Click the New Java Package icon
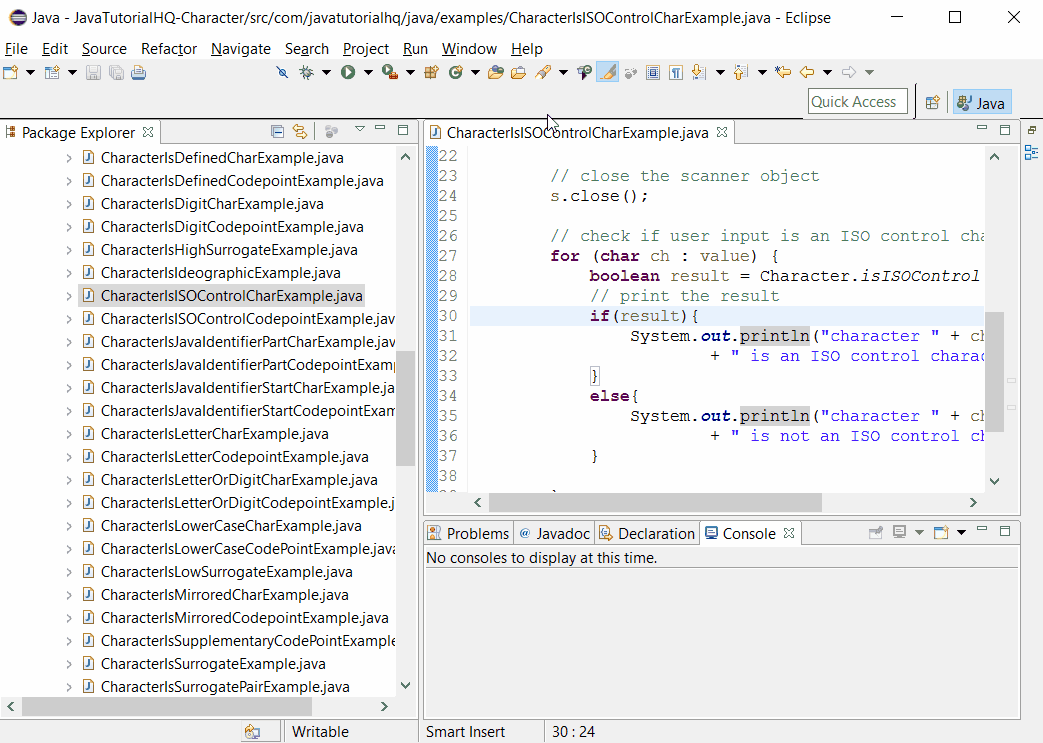 pos(432,73)
